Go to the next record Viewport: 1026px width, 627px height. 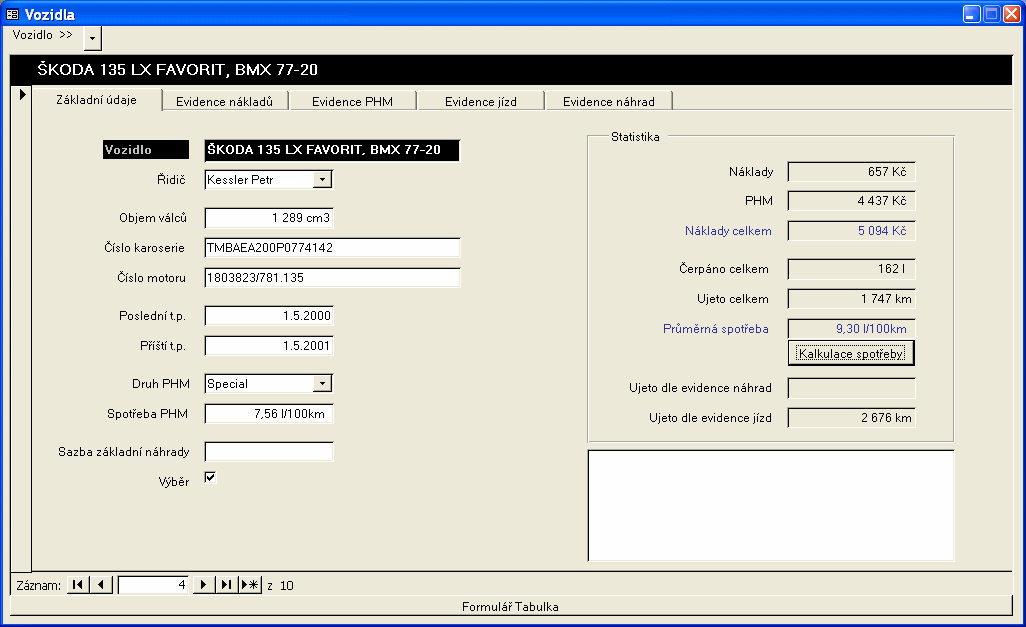point(204,585)
